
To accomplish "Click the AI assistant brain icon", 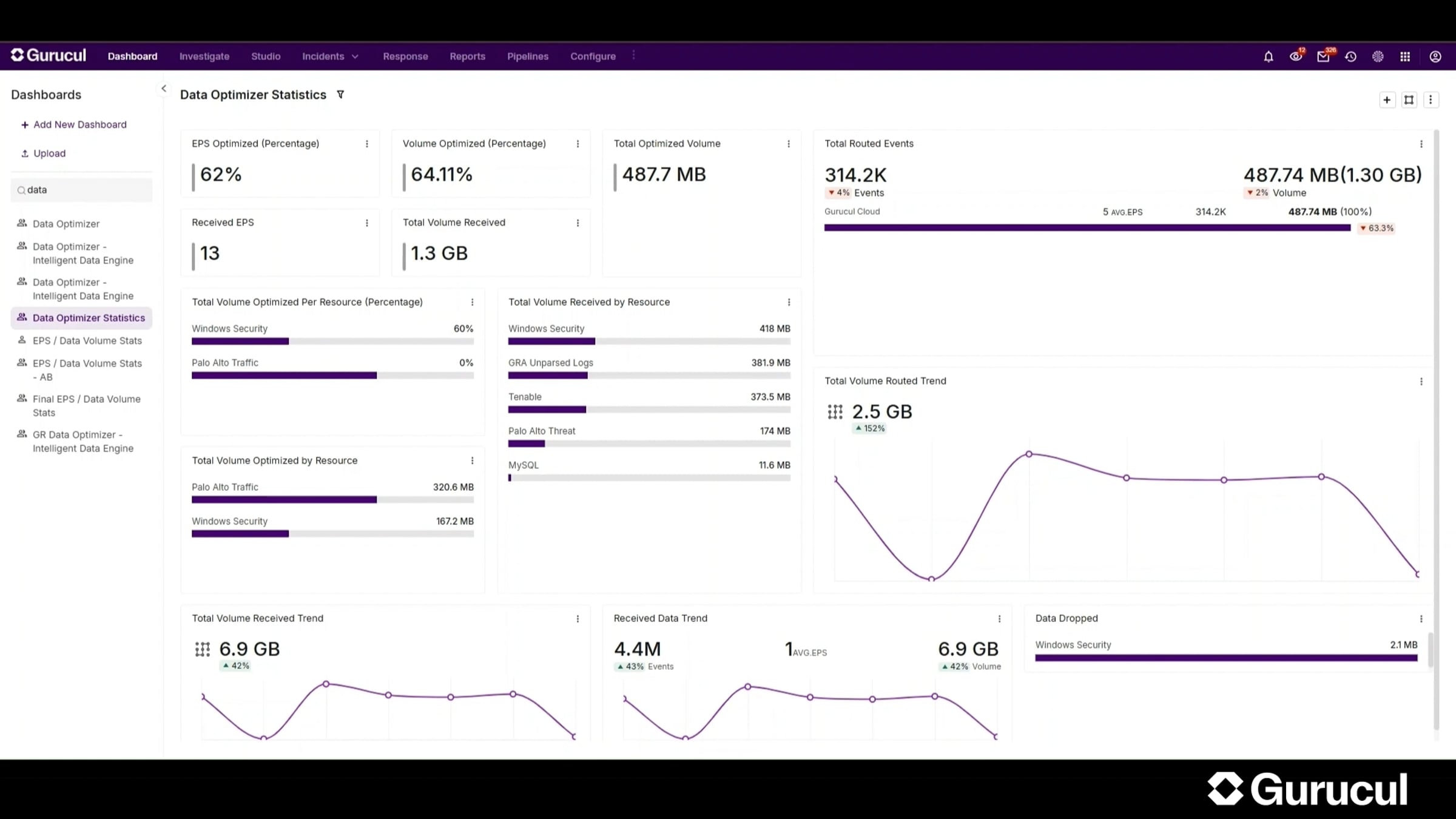I will pos(1378,56).
